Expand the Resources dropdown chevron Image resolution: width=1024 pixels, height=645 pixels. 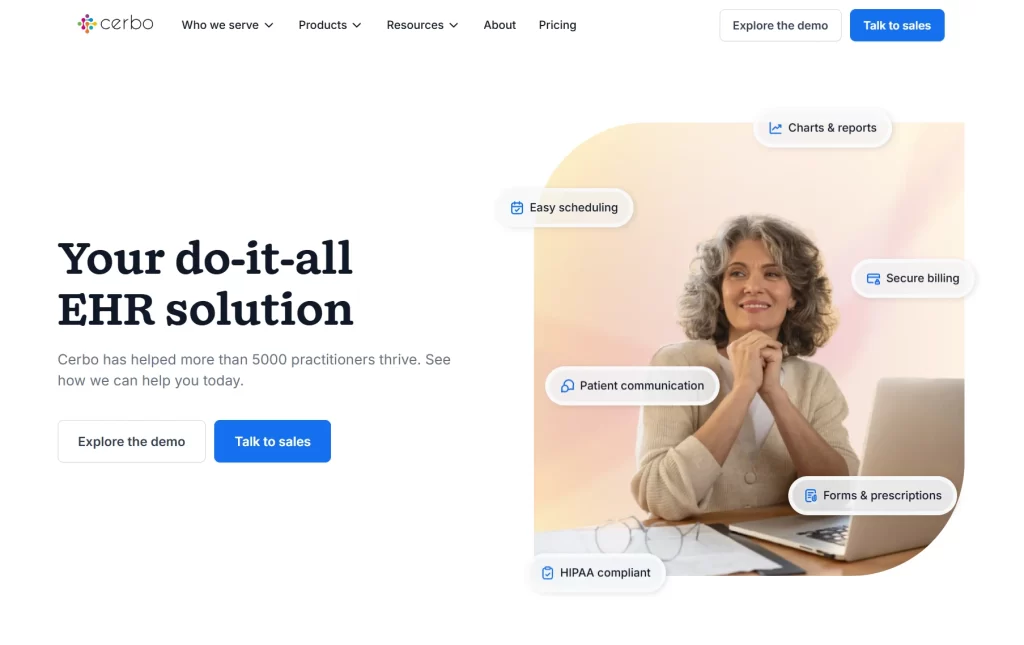[454, 25]
